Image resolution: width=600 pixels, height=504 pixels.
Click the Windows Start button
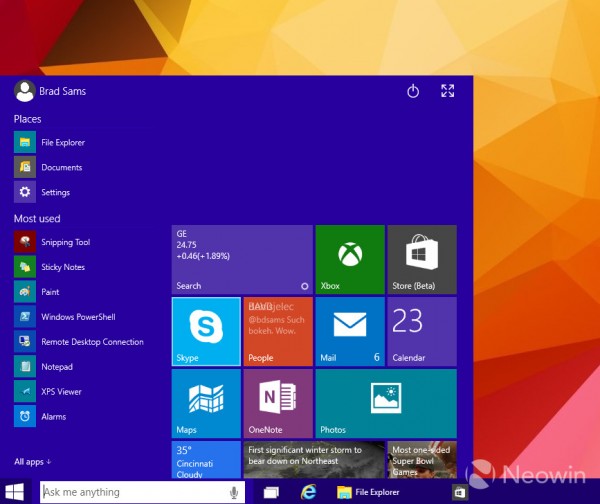(x=16, y=492)
